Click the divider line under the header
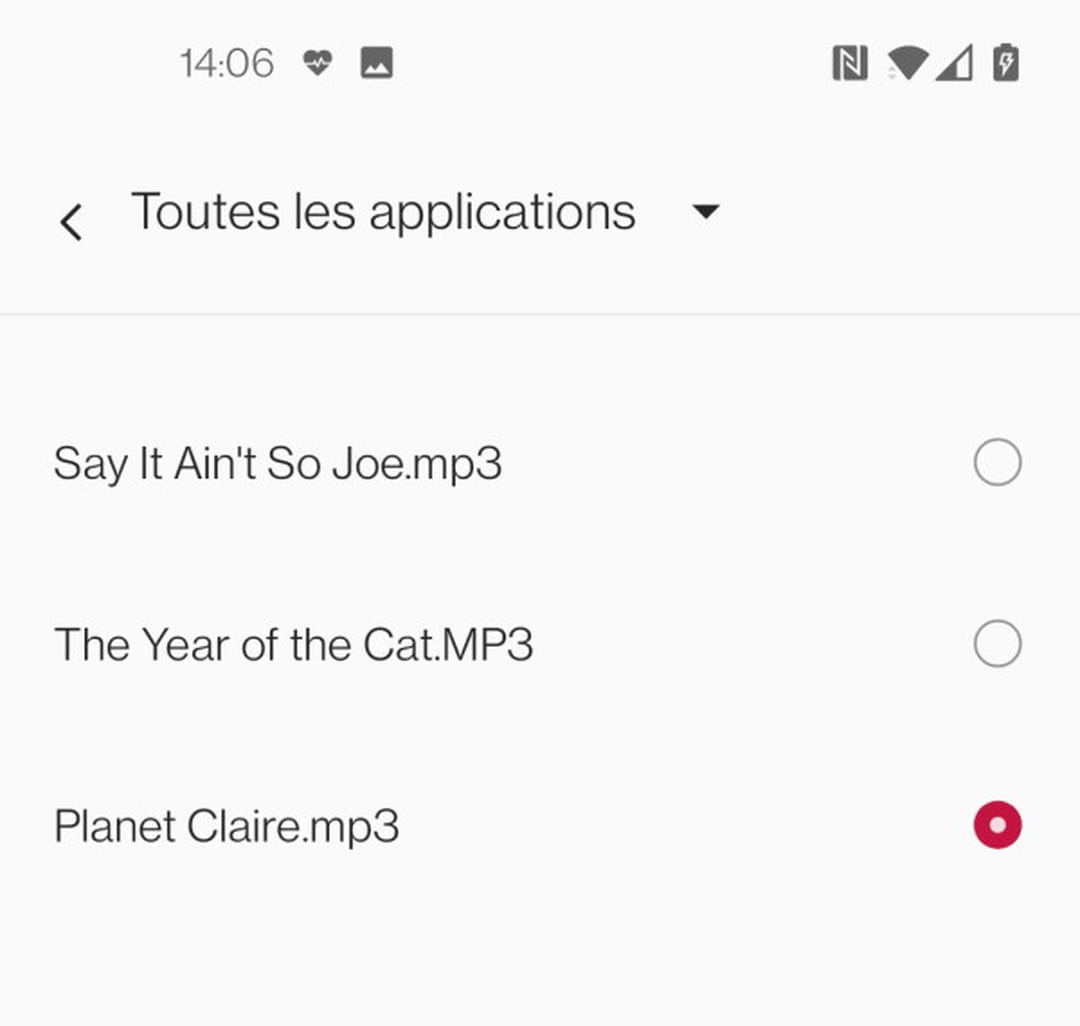The height and width of the screenshot is (1026, 1080). (x=540, y=315)
